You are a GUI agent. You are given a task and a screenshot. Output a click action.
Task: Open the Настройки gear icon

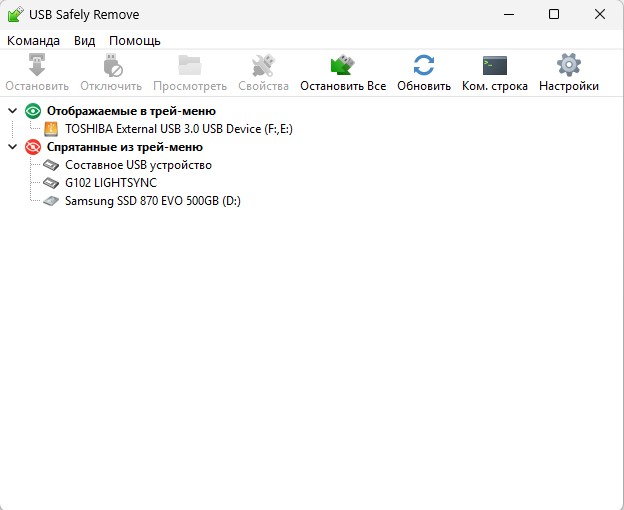(569, 65)
